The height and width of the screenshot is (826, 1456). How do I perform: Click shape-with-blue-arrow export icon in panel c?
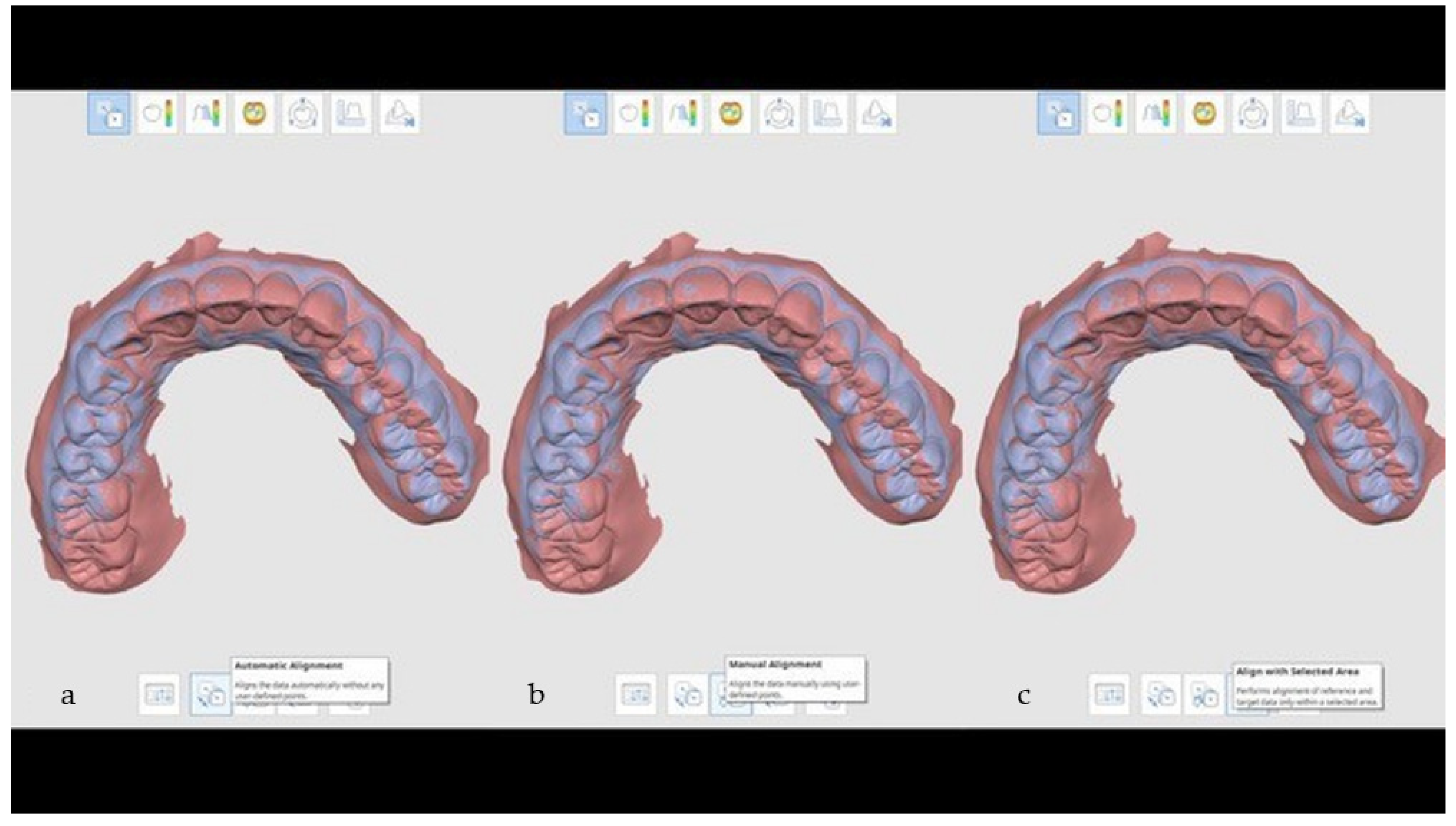point(1349,114)
